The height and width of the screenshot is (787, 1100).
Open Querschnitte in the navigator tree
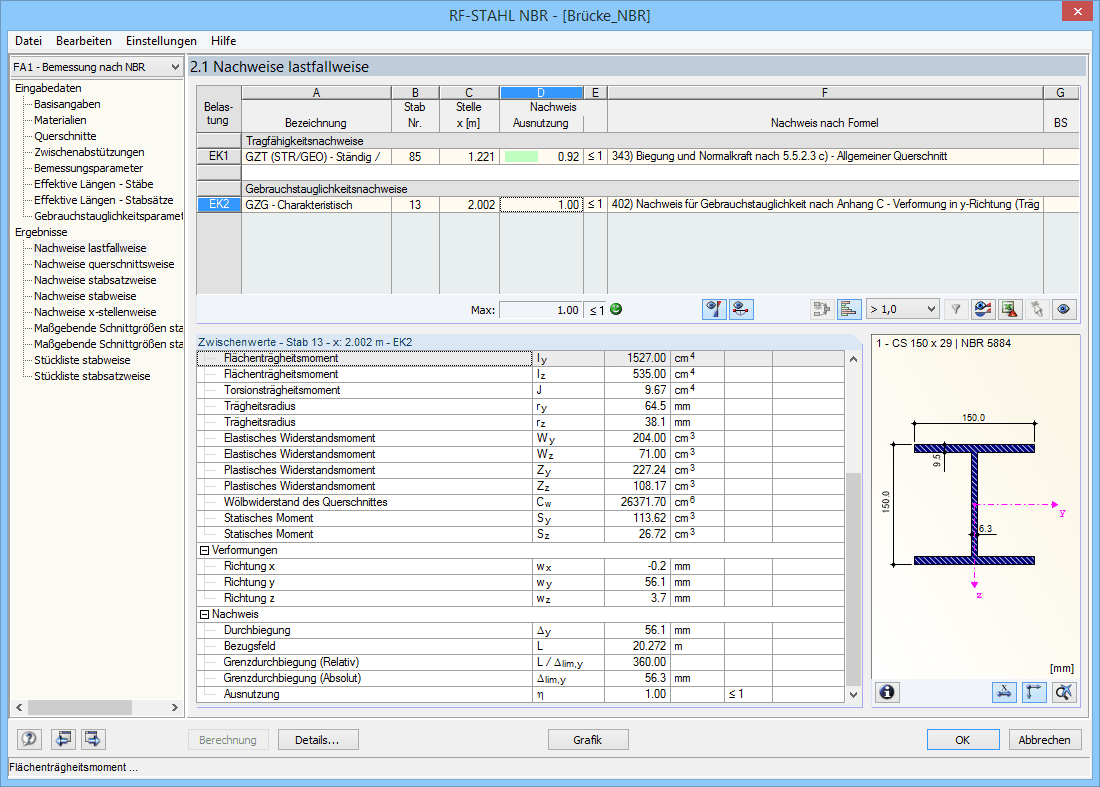pos(65,136)
